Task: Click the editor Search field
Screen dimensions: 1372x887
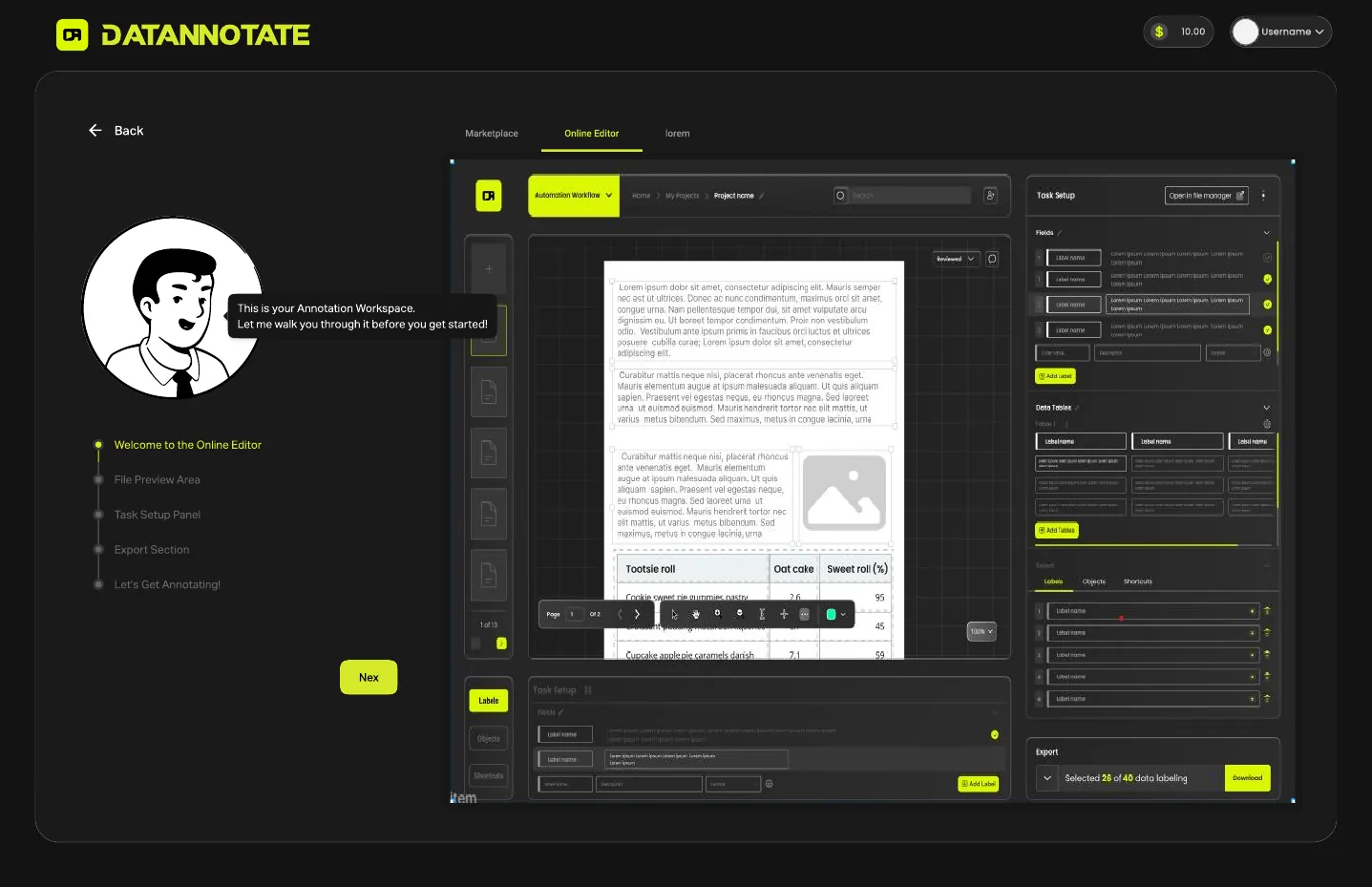Action: (x=902, y=195)
